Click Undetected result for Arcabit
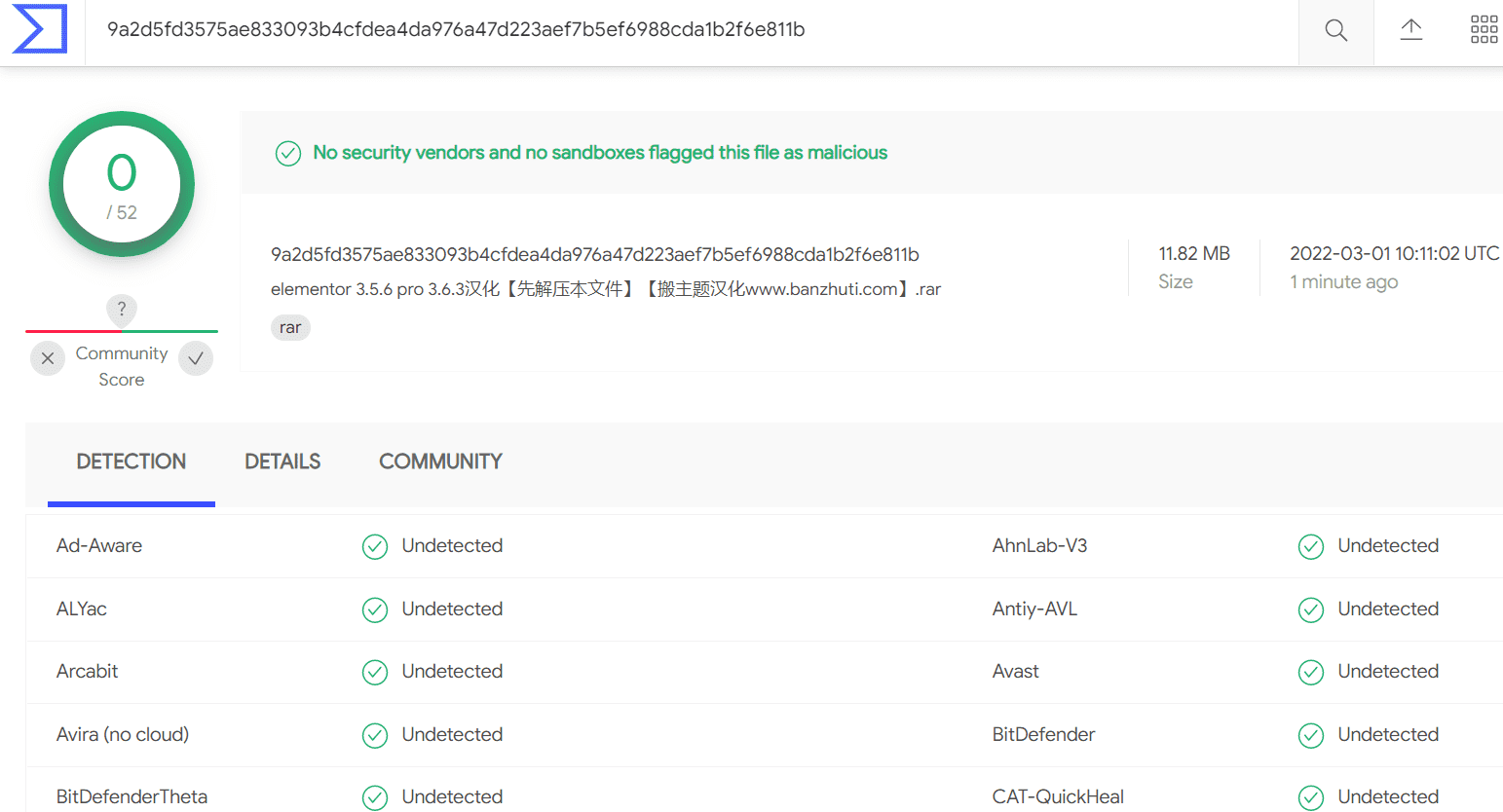Screen dimensions: 1503x812 452,672
